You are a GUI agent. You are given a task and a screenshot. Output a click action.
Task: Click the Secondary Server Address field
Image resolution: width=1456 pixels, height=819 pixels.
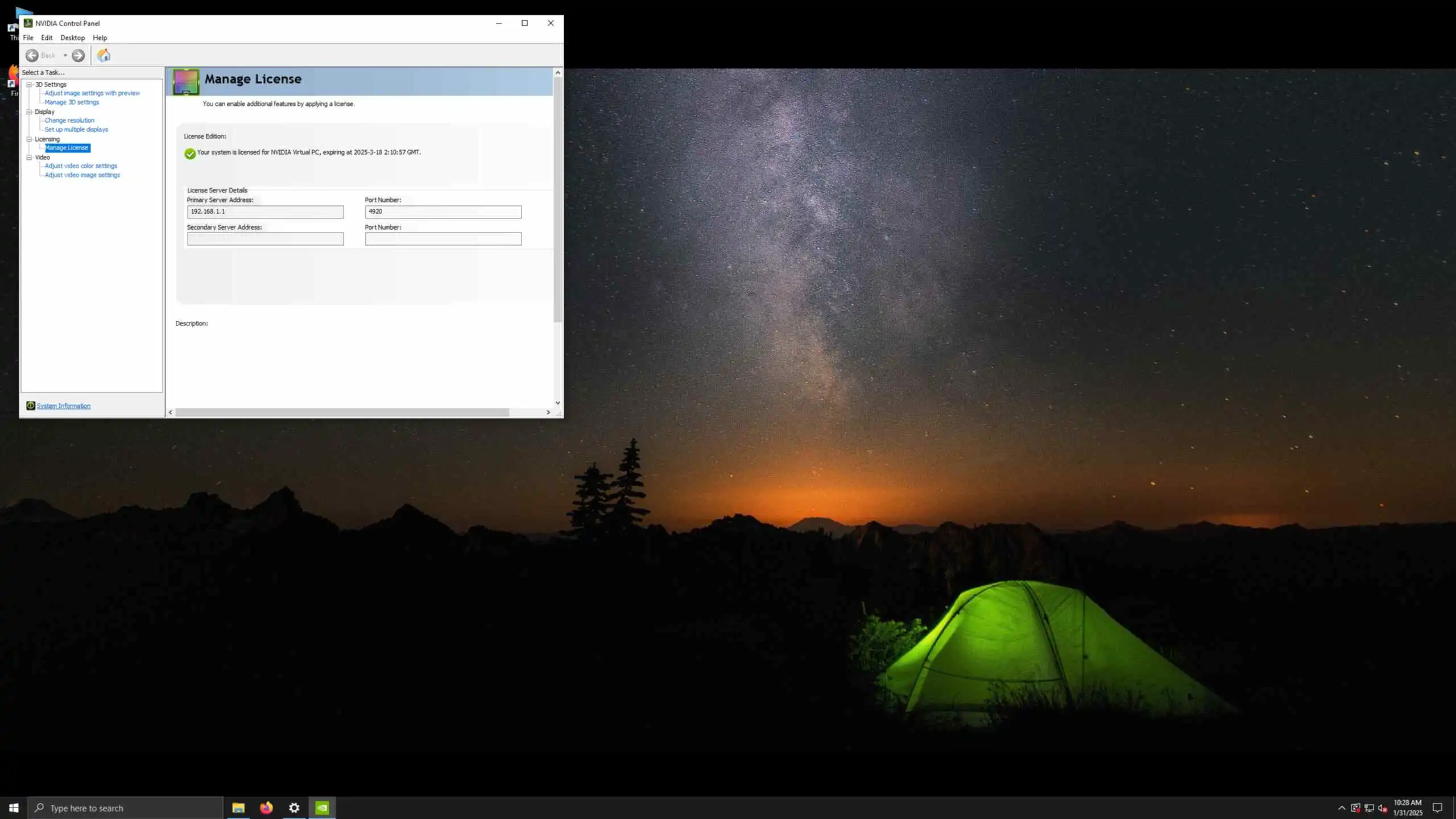(x=265, y=239)
